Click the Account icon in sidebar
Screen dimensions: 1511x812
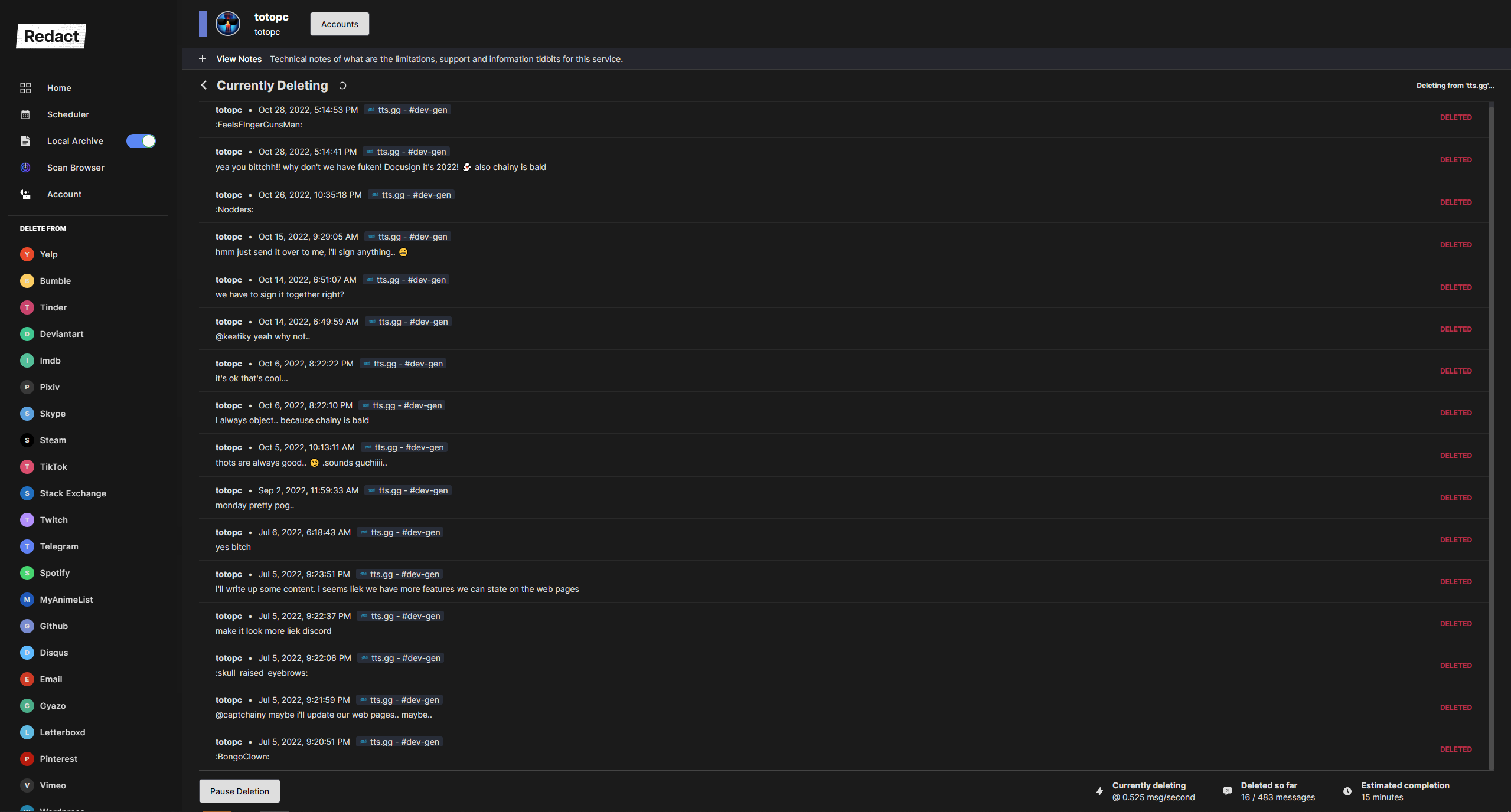click(25, 194)
